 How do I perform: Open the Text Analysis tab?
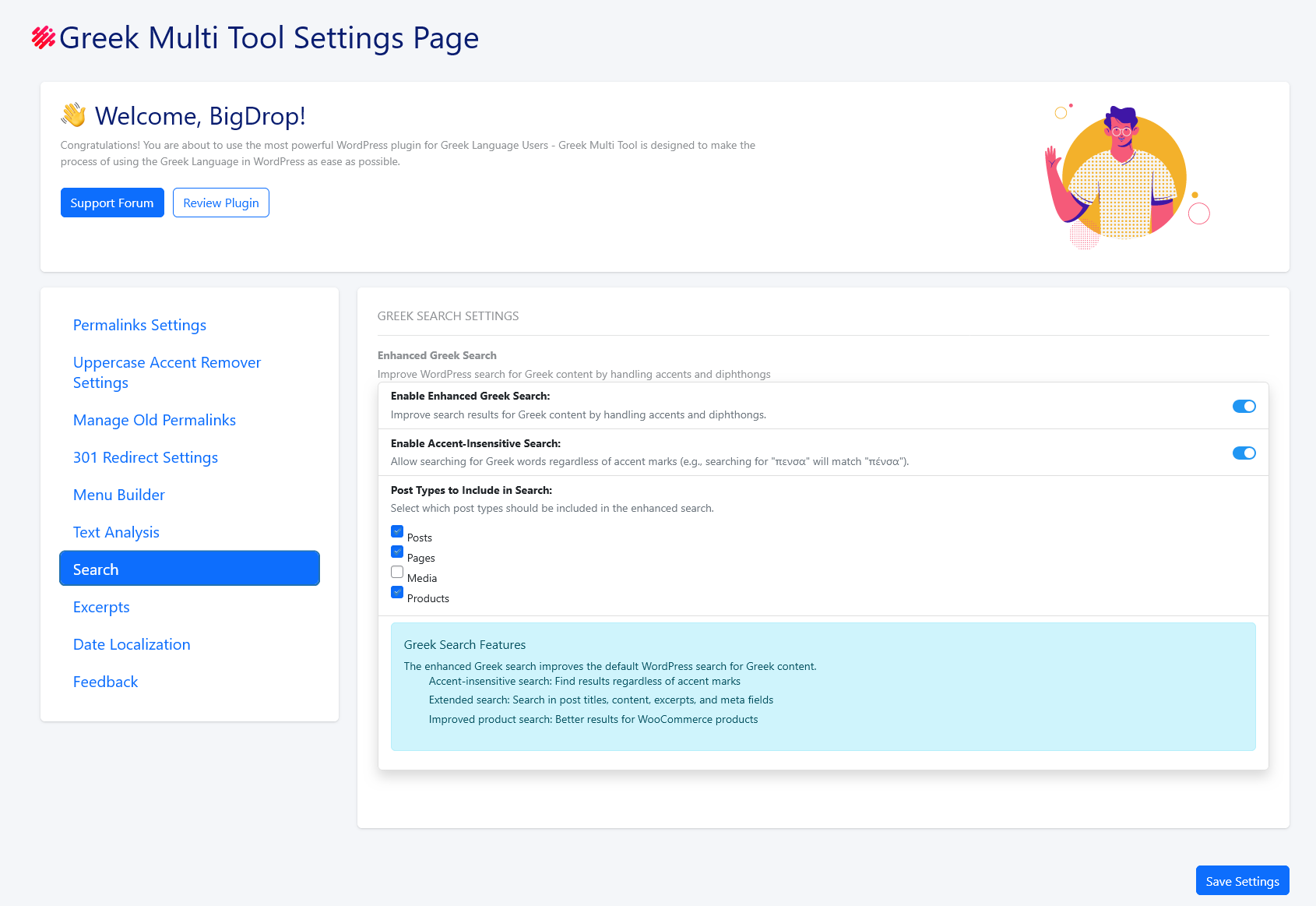(x=116, y=532)
